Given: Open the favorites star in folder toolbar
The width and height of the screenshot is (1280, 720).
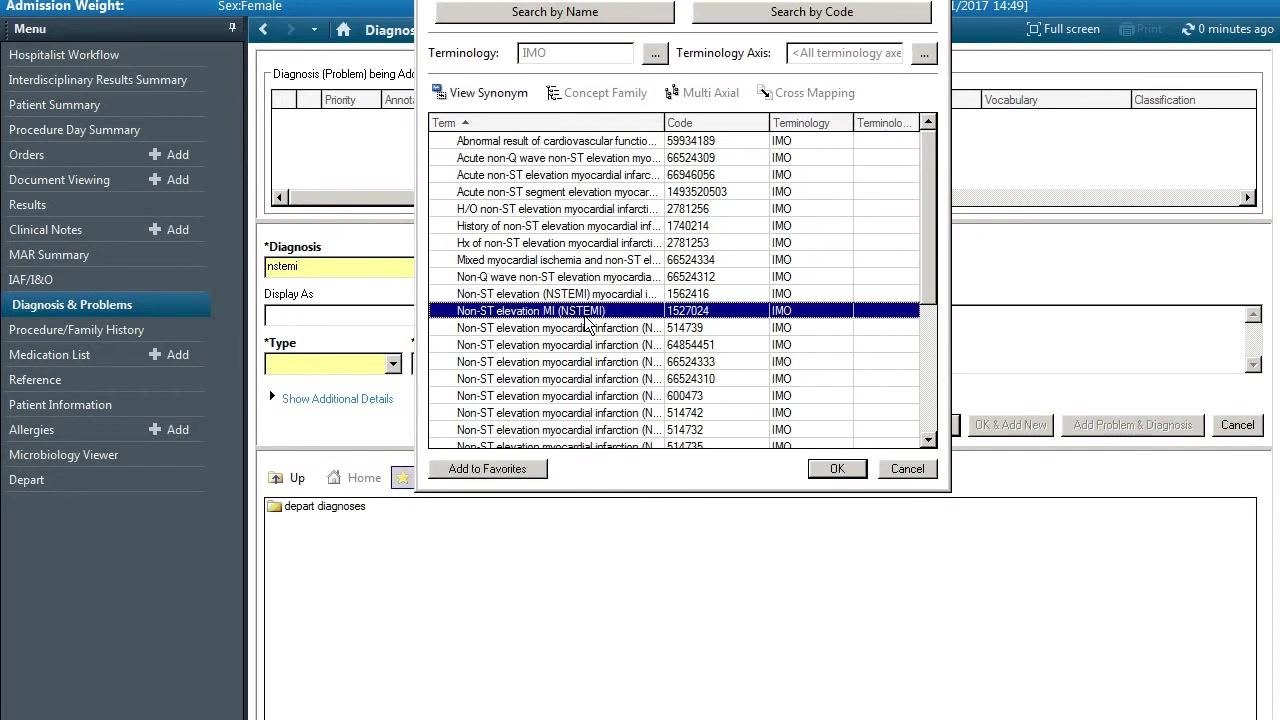Looking at the screenshot, I should point(402,478).
